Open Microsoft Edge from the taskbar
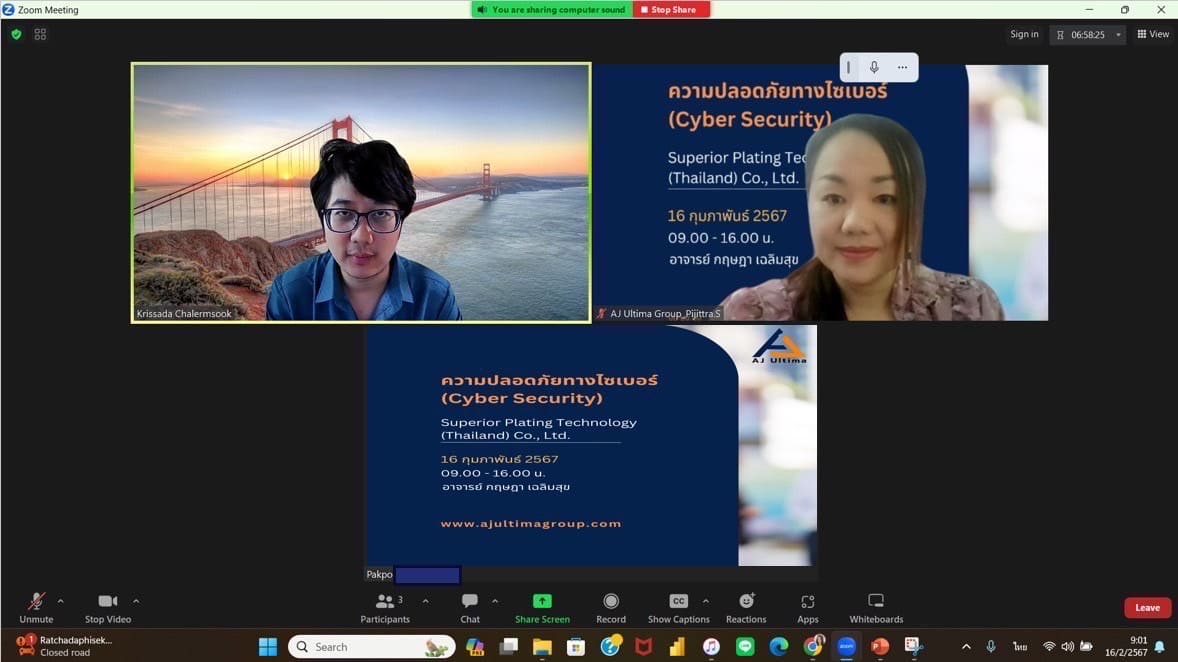The image size is (1178, 662). click(779, 646)
